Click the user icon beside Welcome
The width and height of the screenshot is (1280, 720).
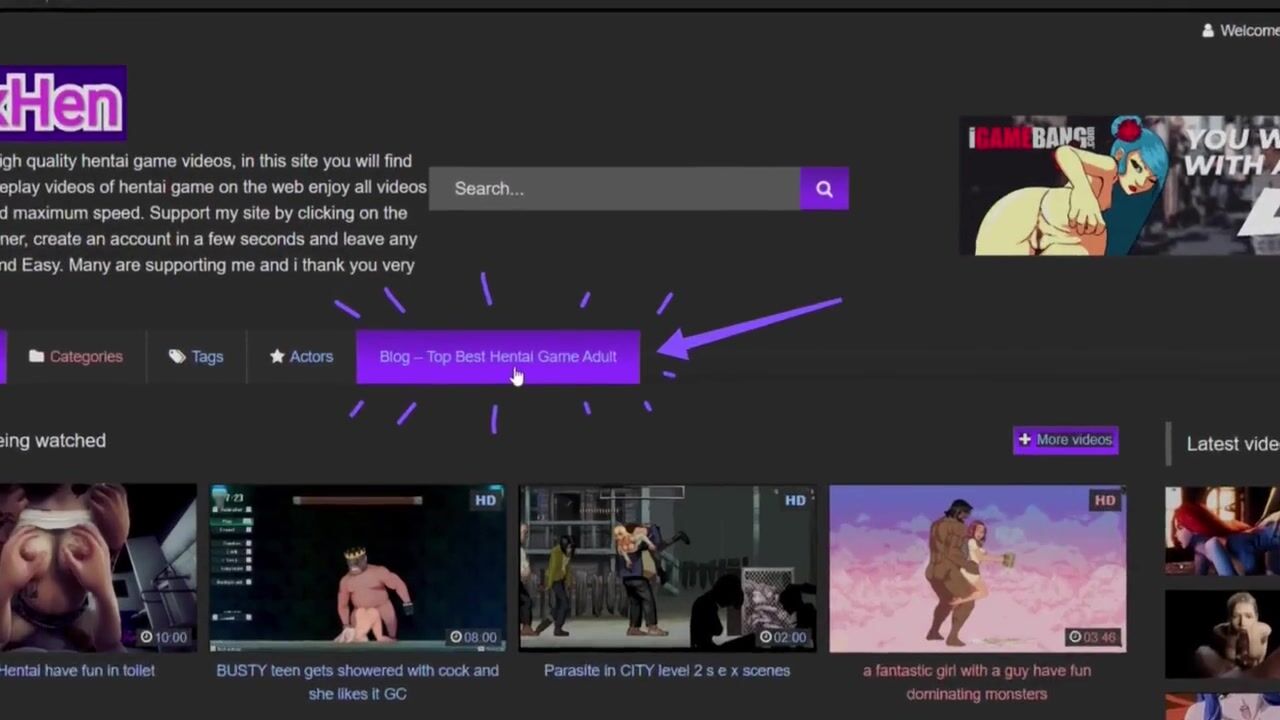click(x=1208, y=31)
